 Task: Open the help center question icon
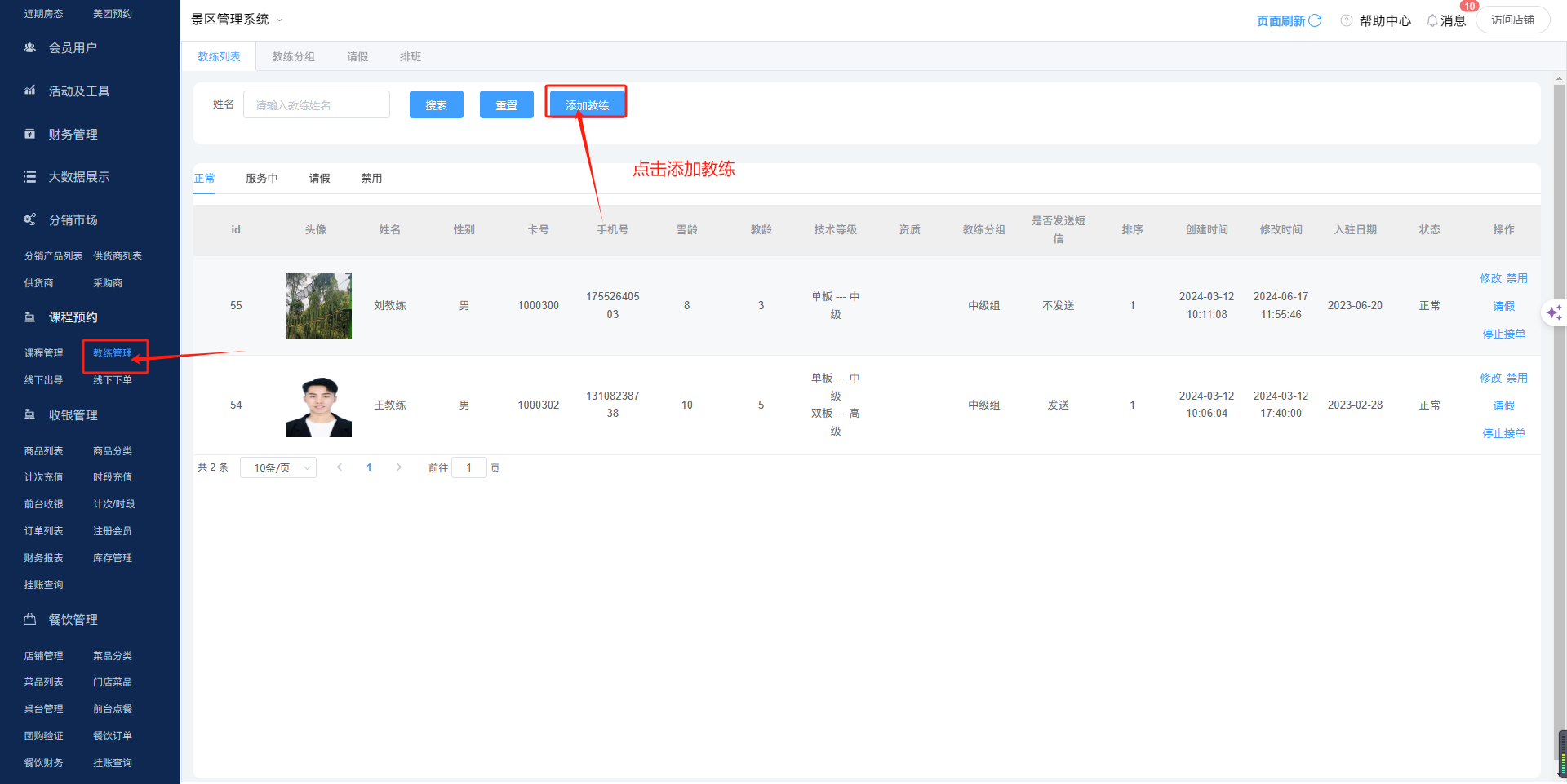1347,20
